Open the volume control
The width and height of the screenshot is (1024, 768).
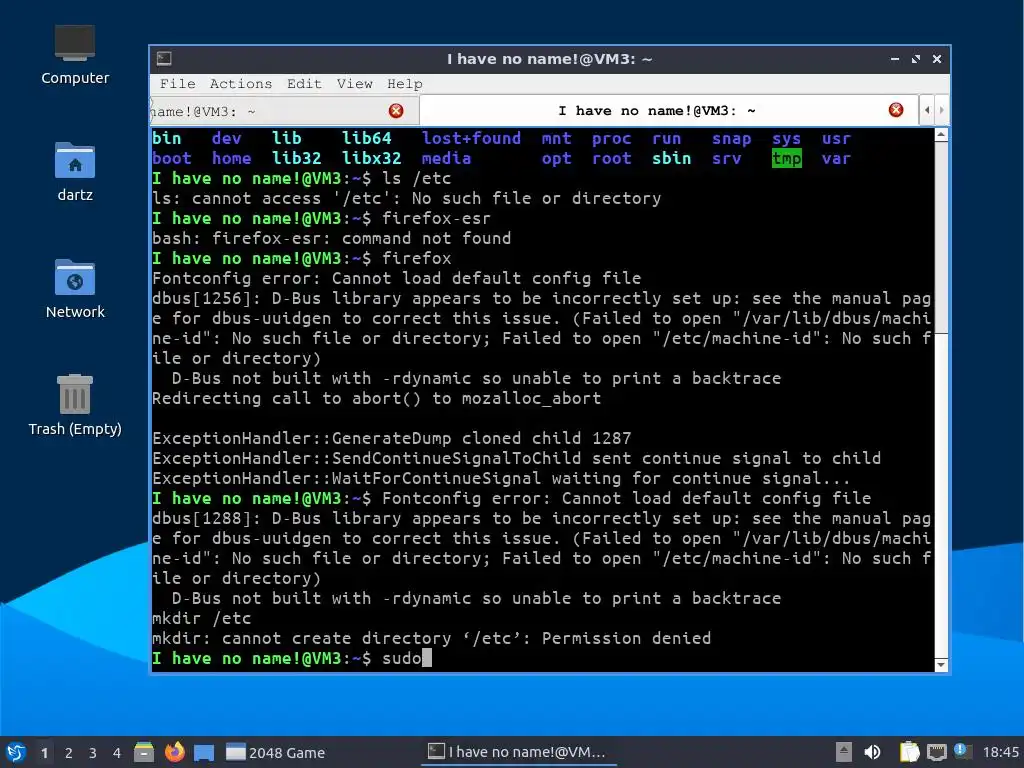point(872,752)
